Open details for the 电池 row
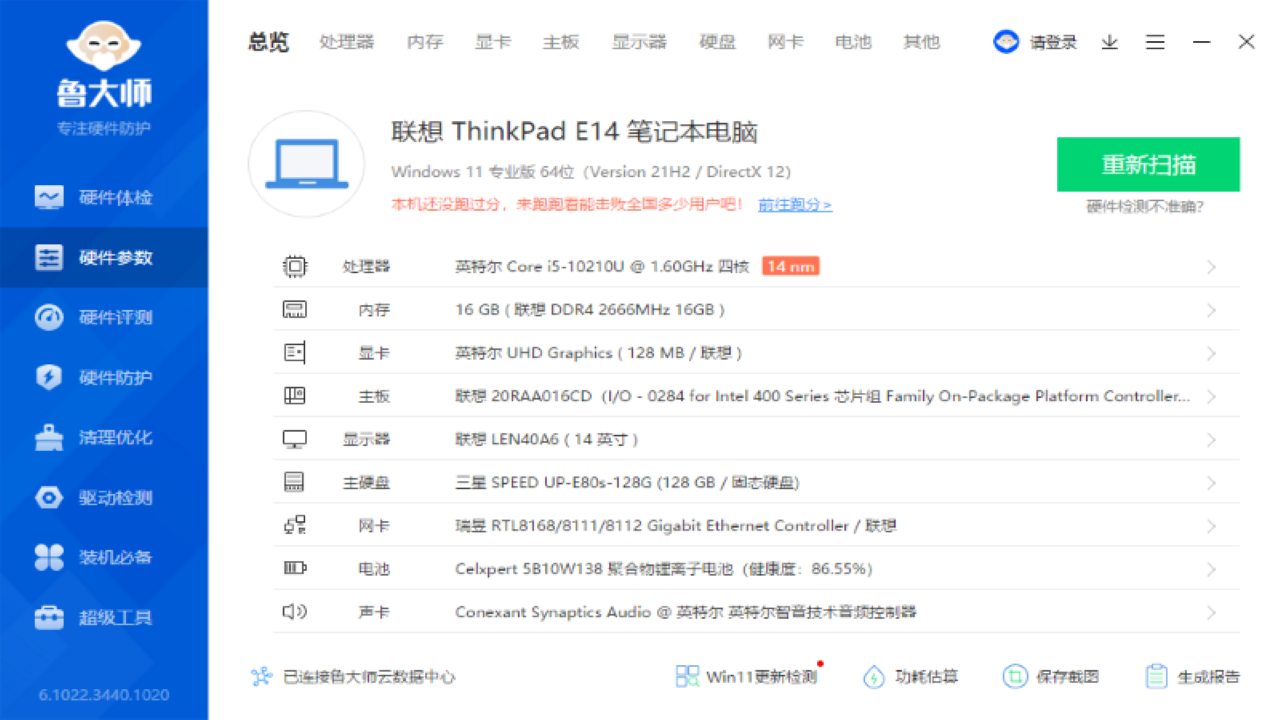 1211,568
